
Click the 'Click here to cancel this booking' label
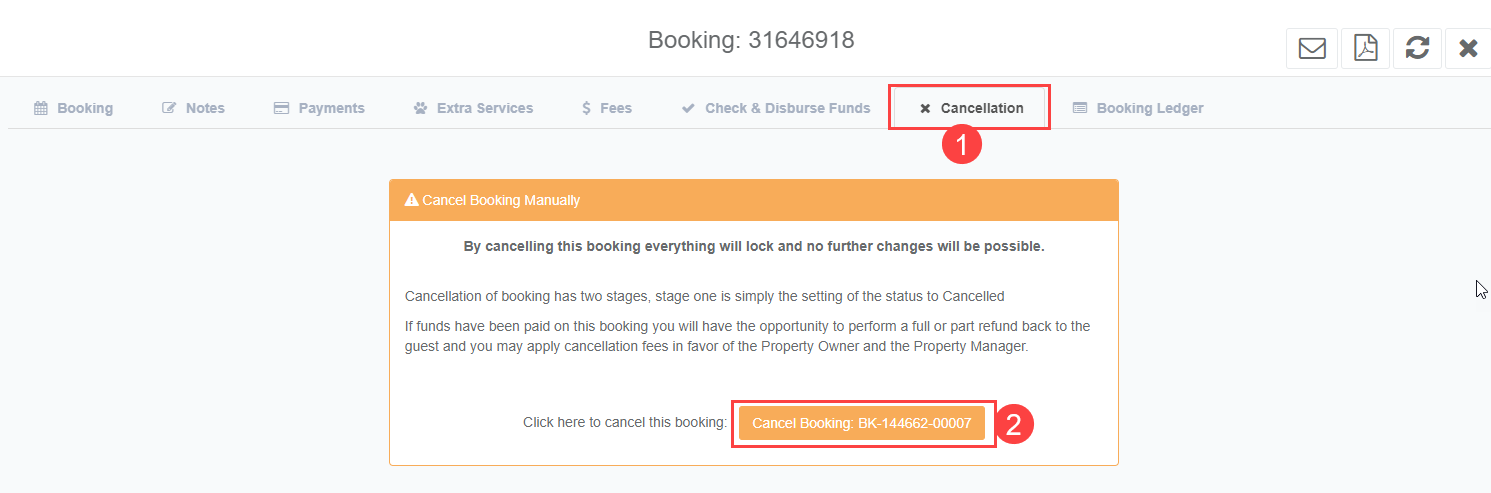point(625,423)
